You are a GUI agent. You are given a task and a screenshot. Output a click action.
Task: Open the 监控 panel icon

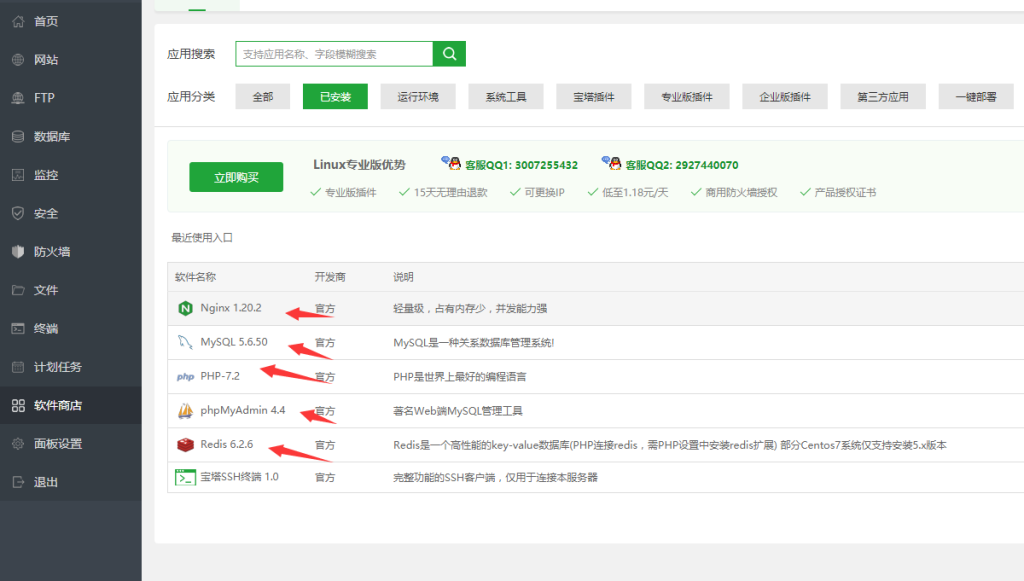[x=42, y=175]
